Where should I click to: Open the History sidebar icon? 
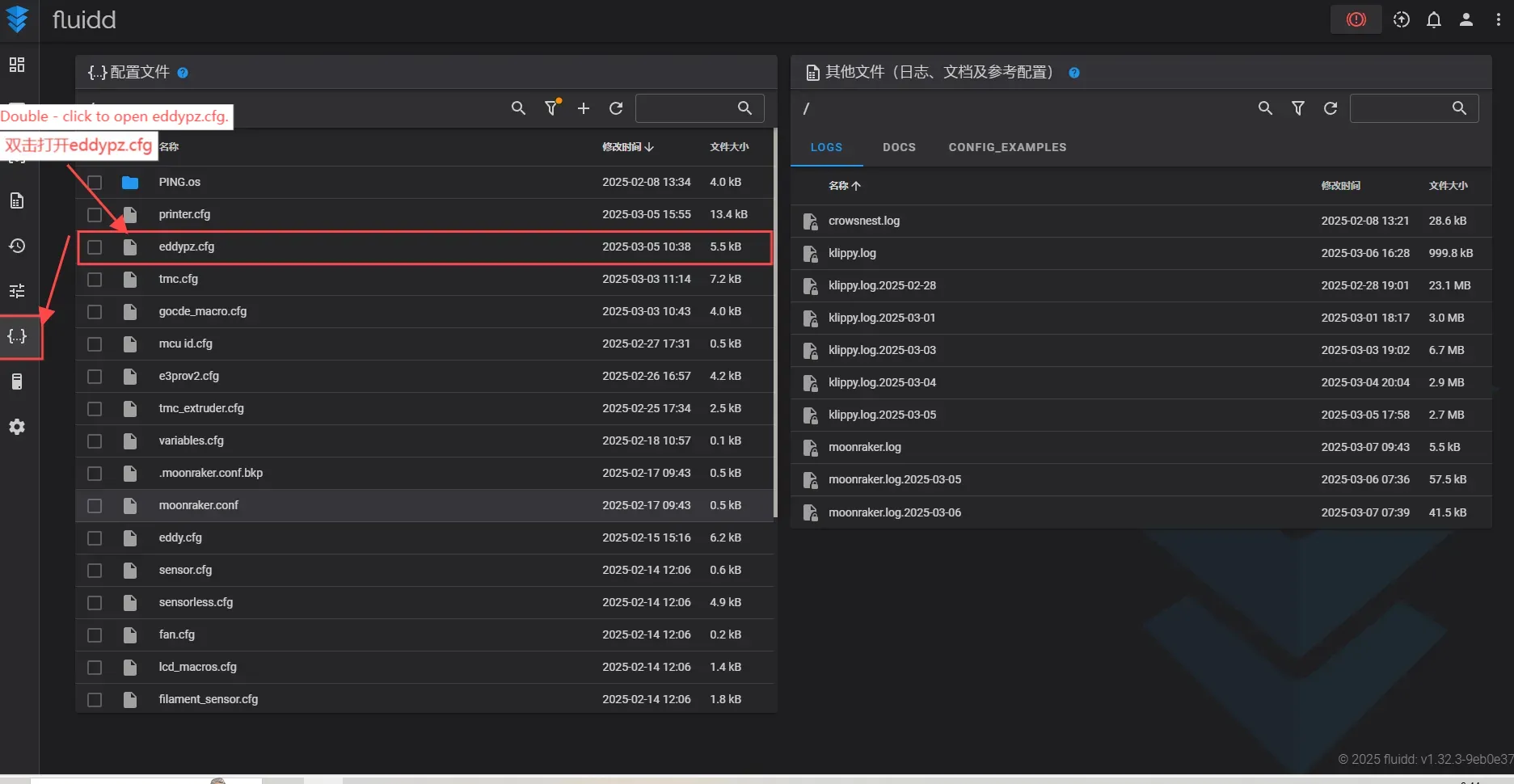(17, 246)
